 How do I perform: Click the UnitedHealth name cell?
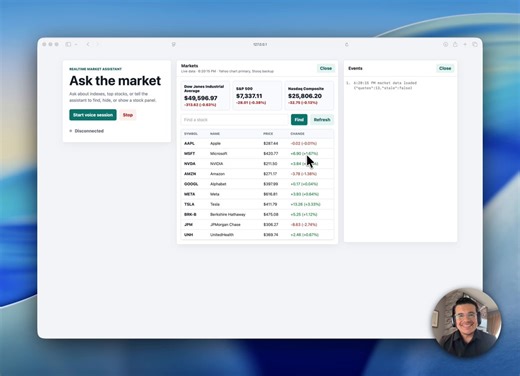pos(222,235)
